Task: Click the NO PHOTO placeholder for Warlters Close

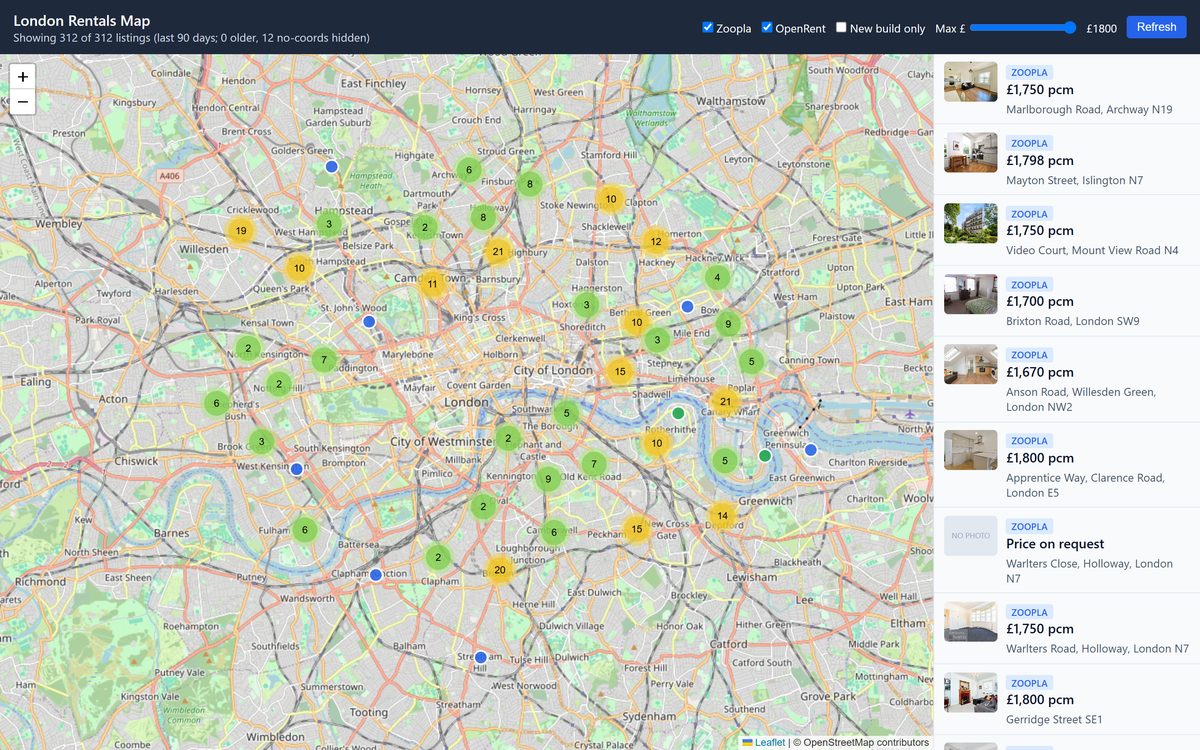Action: [x=971, y=536]
